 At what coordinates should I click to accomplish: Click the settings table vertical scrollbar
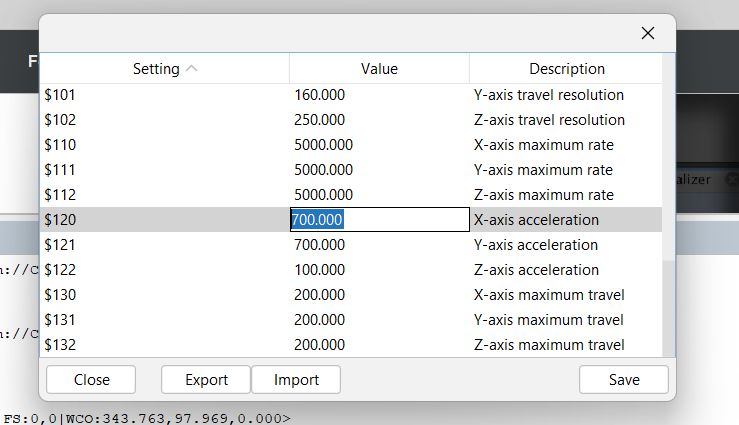tap(668, 205)
